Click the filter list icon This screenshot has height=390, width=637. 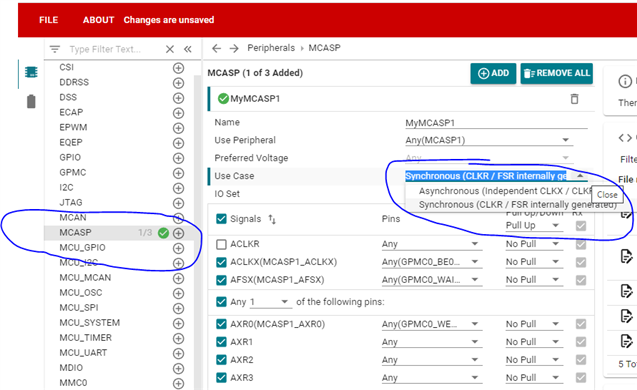[55, 49]
